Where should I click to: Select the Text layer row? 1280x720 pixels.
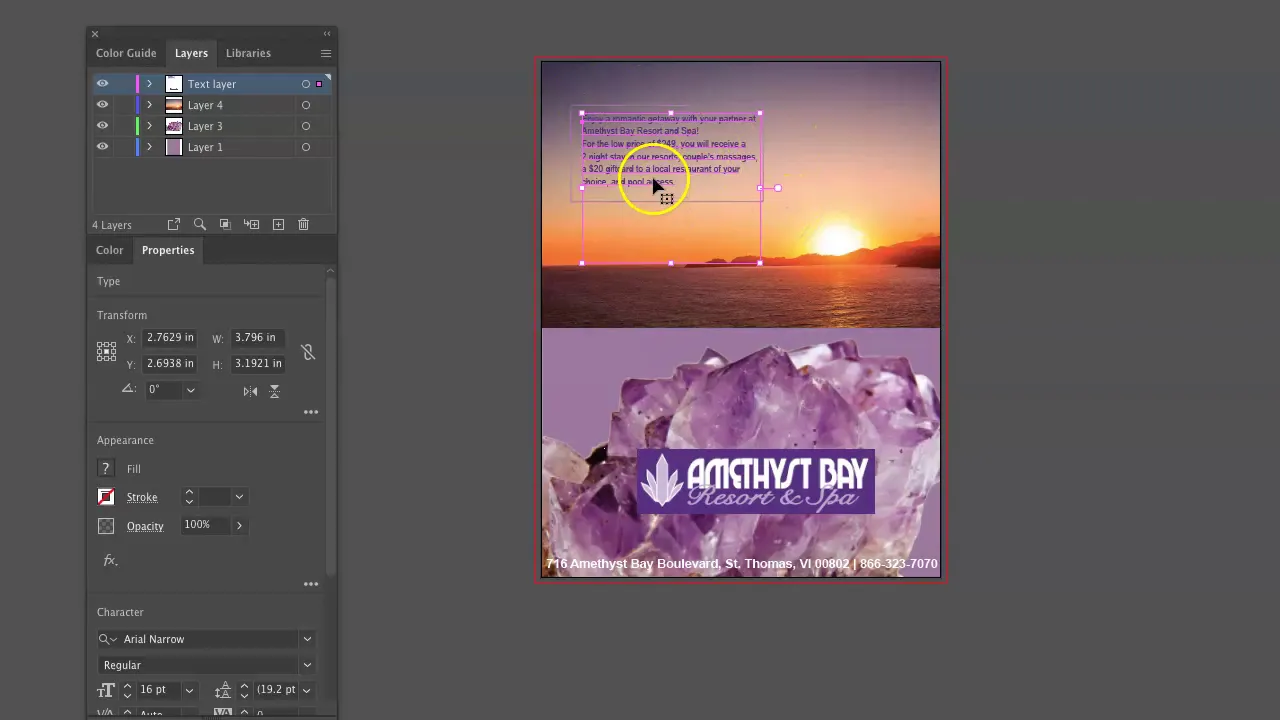212,84
